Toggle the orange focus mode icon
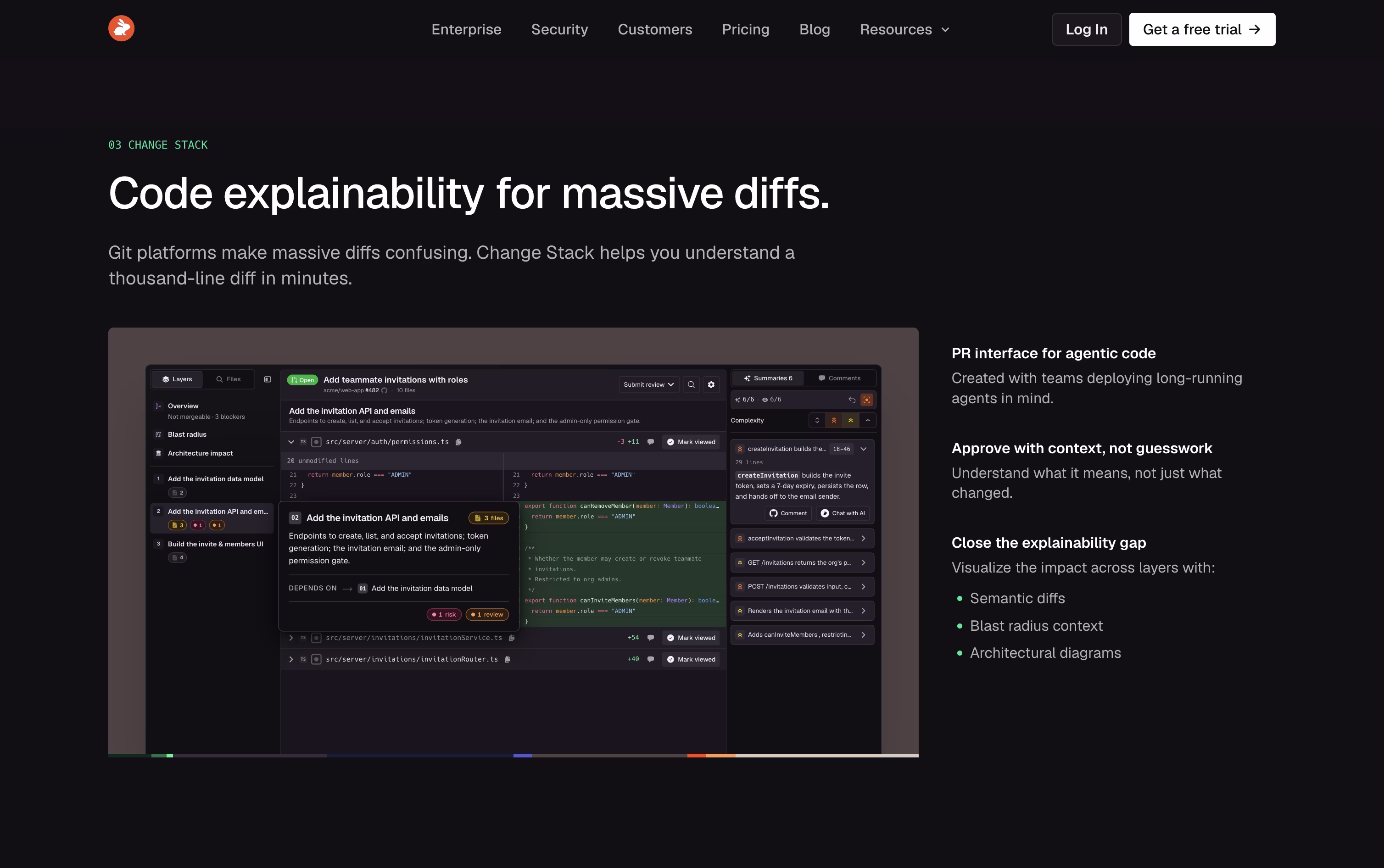 (867, 400)
